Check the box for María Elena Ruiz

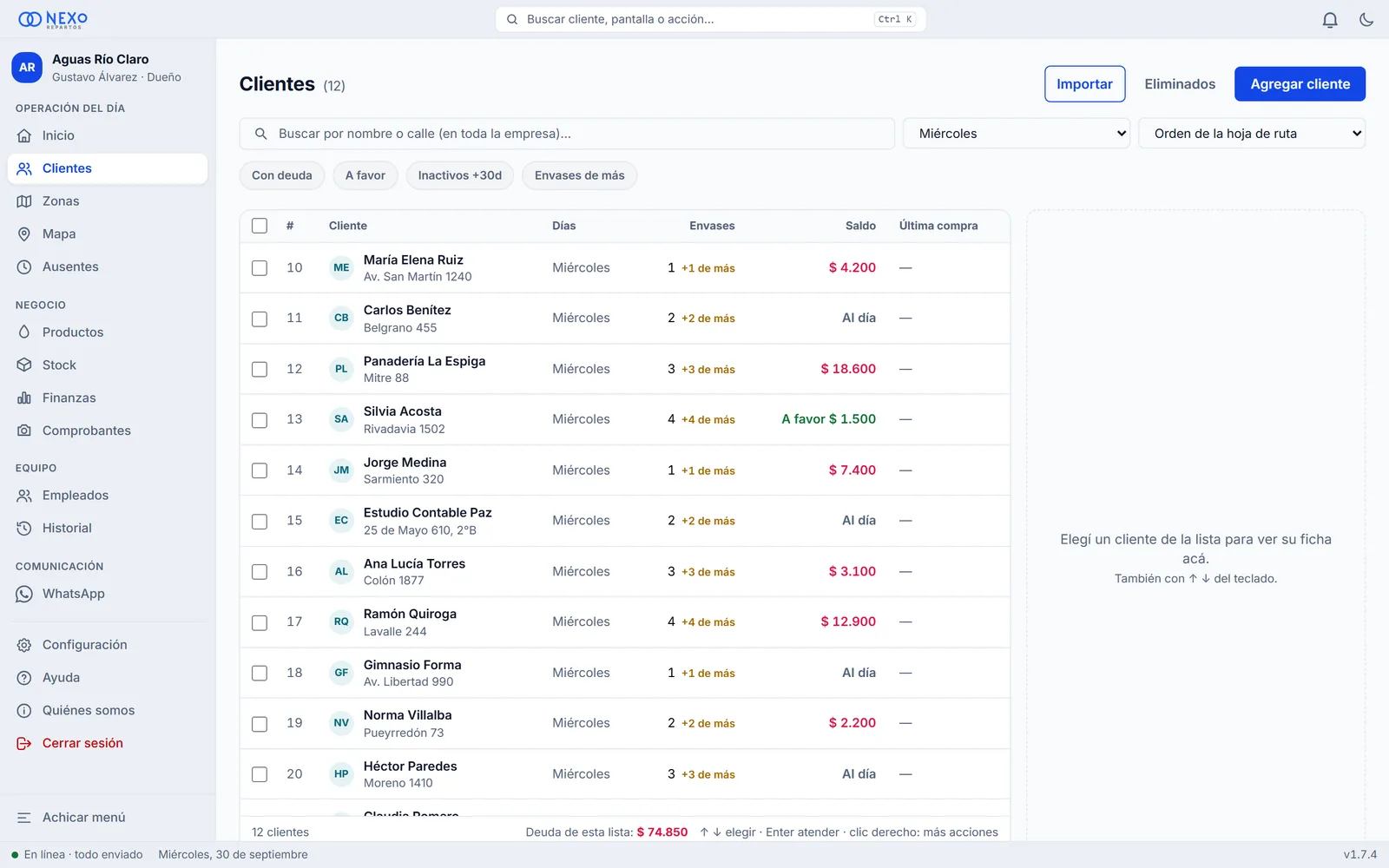tap(260, 268)
